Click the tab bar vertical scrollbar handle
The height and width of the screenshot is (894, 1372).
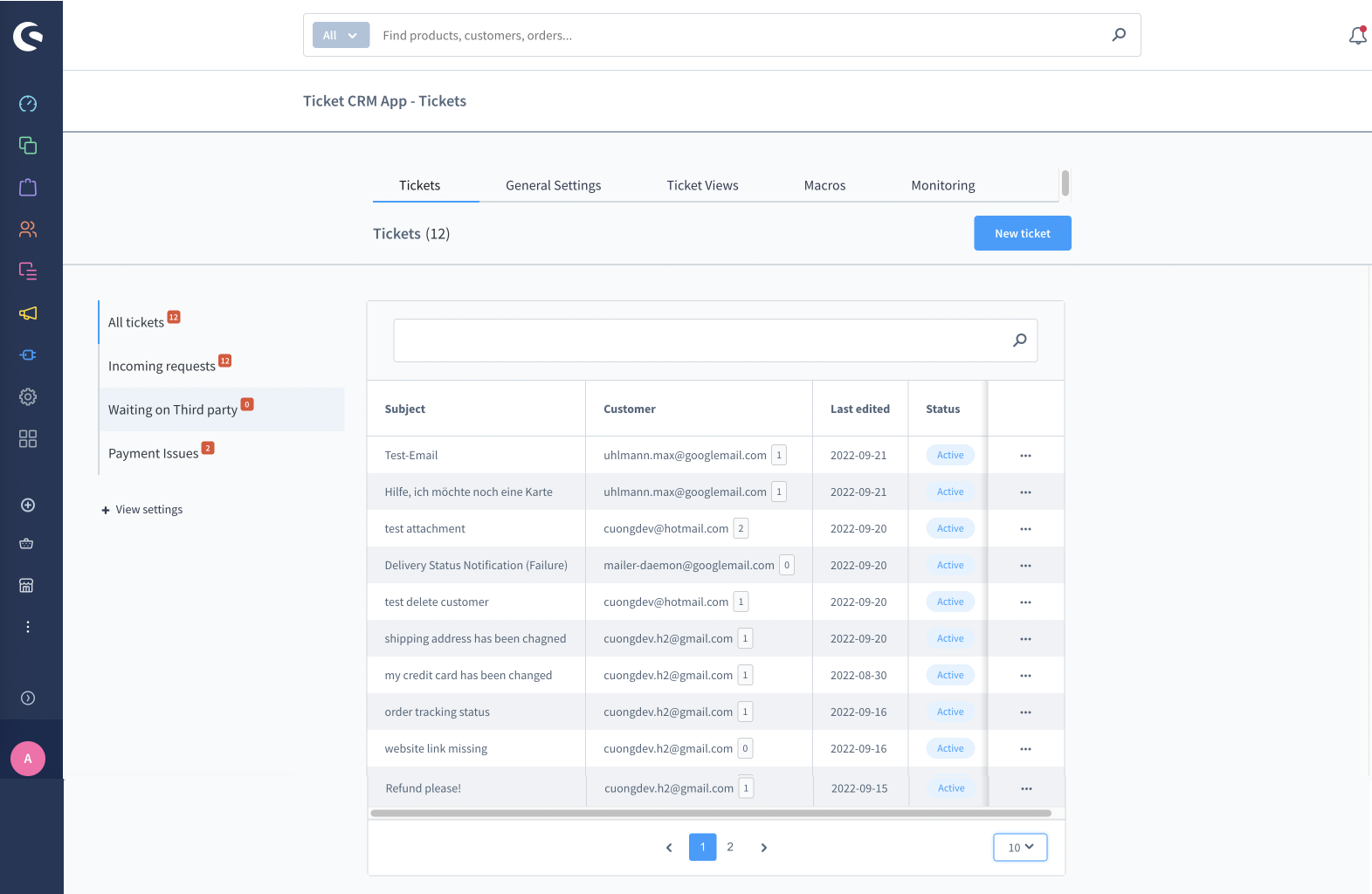coord(1065,183)
